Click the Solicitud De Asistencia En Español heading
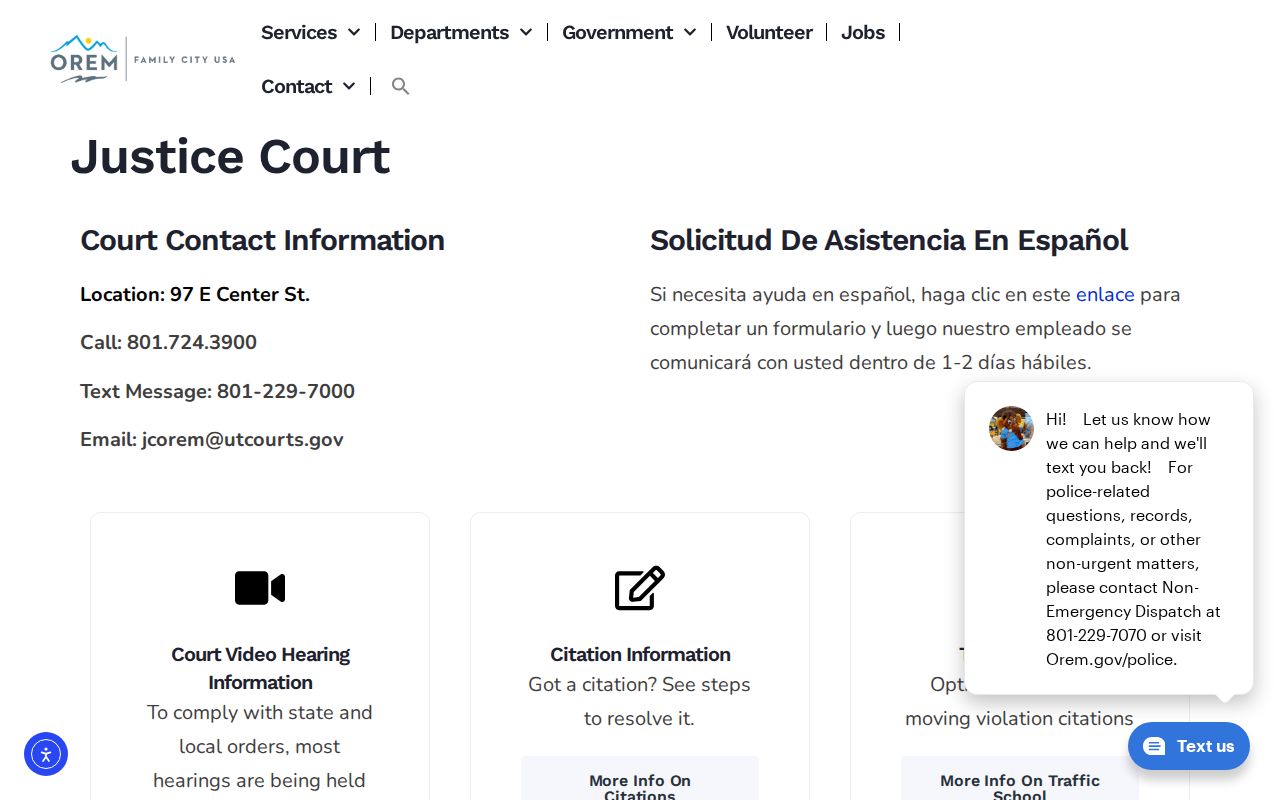The image size is (1280, 800). 889,241
